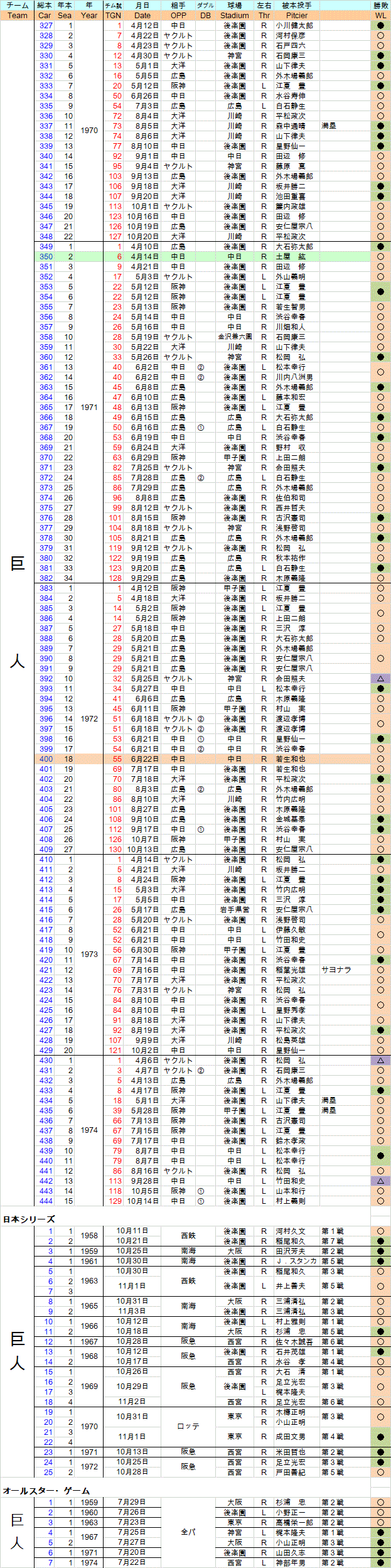Click green highlighted career number 350
The image size is (391, 1568).
pyautogui.click(x=46, y=257)
